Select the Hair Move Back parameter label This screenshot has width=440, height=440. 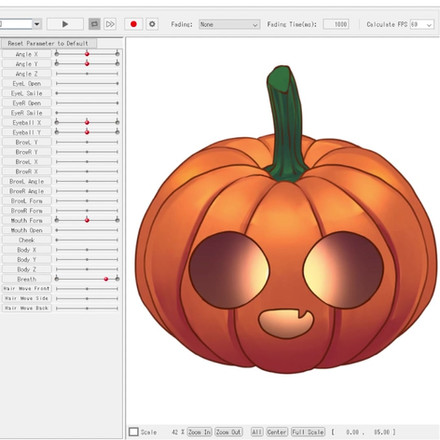point(27,308)
